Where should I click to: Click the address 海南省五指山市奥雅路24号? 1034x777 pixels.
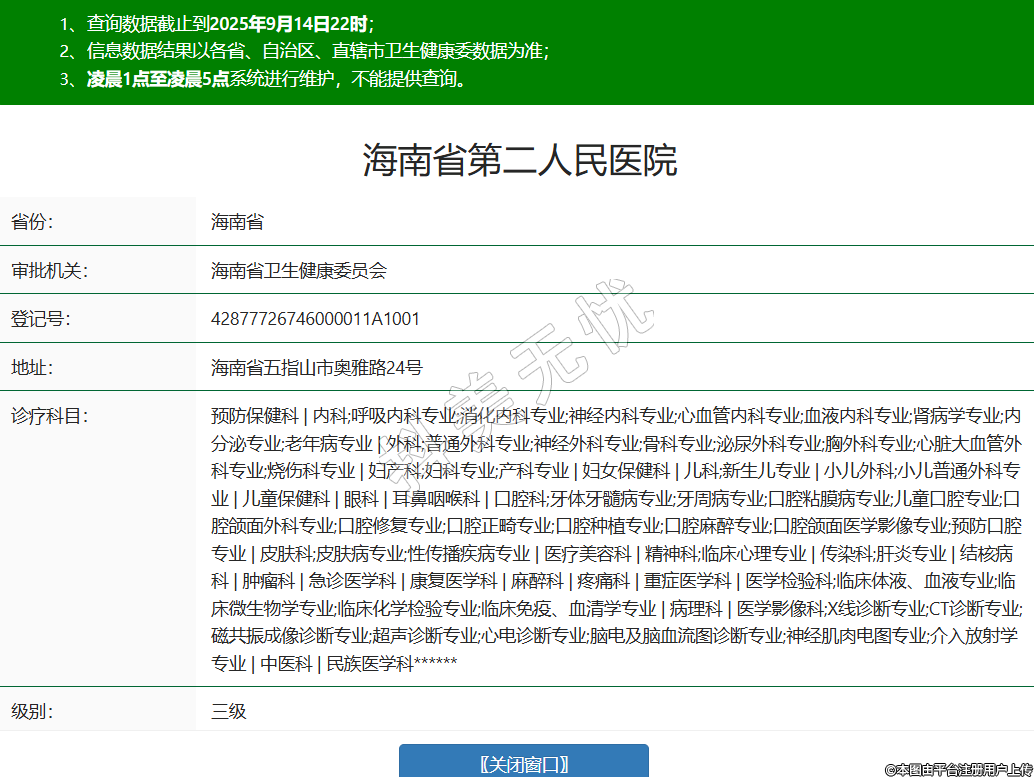316,368
